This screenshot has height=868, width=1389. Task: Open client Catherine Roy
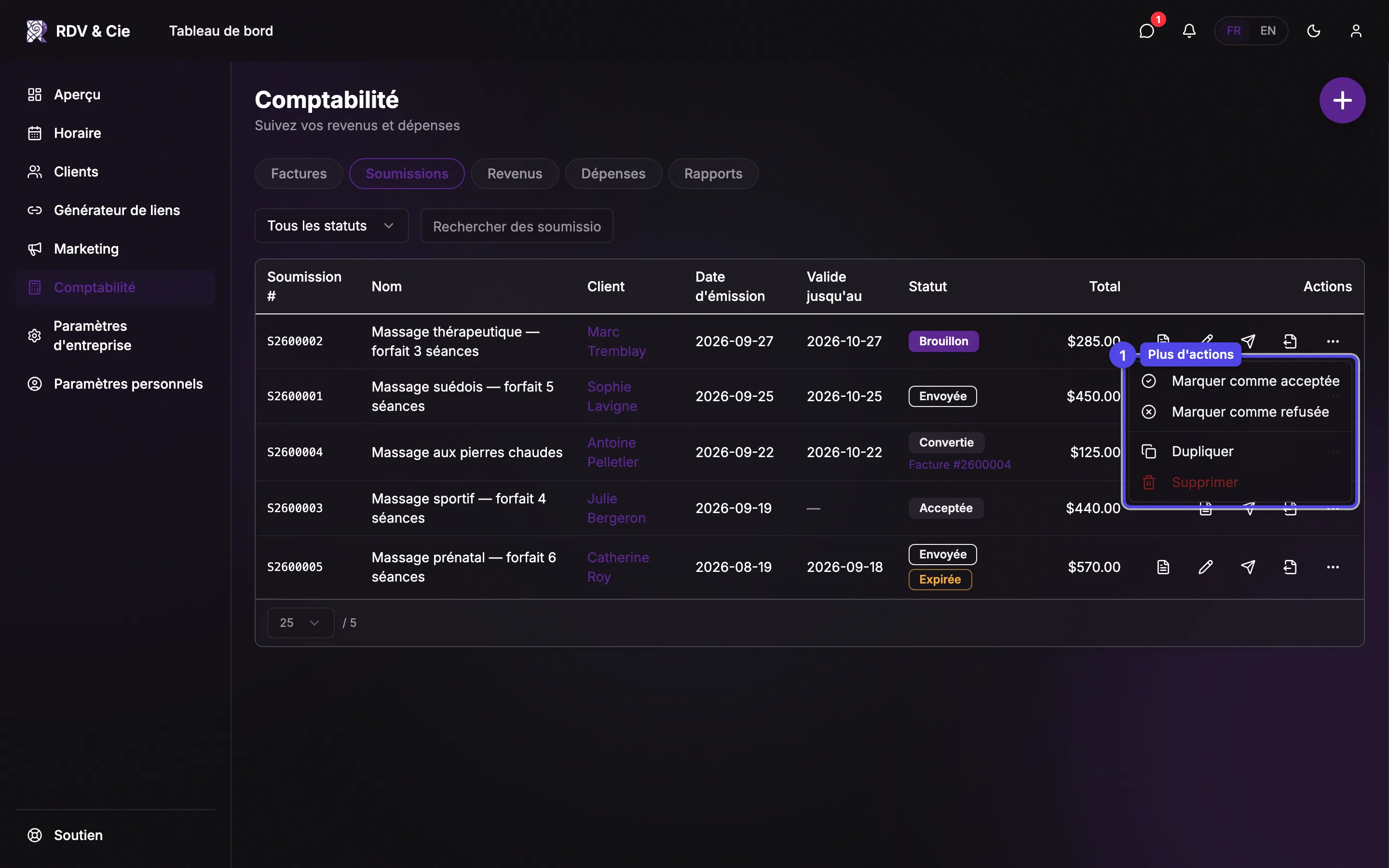click(618, 567)
